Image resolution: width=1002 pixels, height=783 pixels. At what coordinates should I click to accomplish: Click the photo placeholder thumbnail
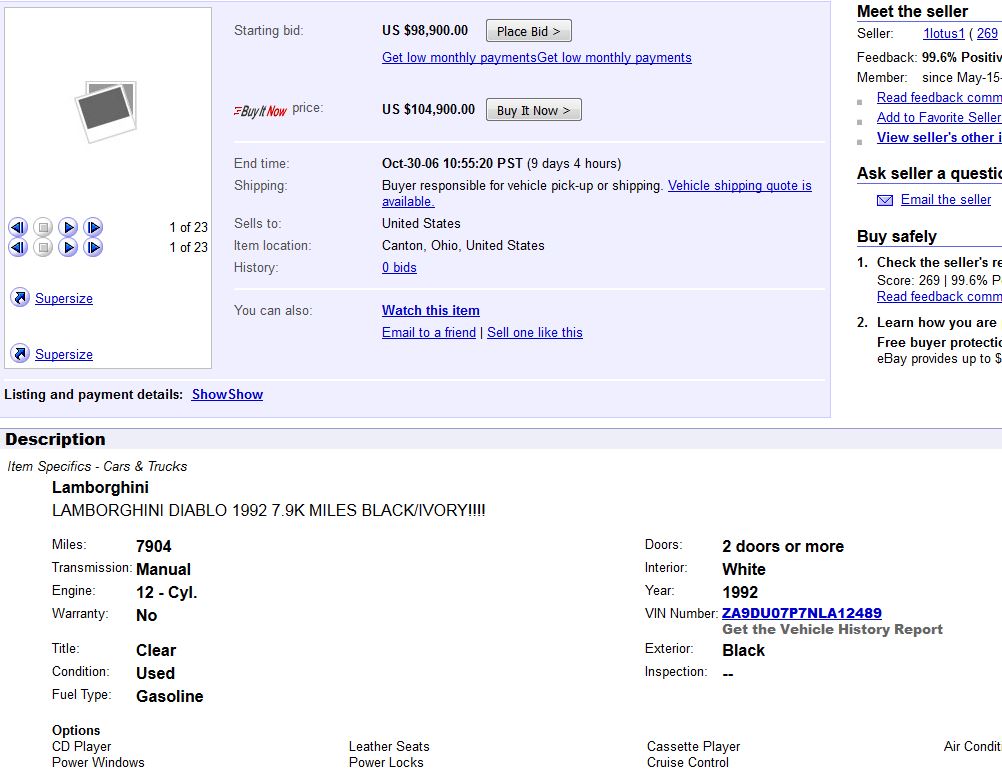coord(106,111)
